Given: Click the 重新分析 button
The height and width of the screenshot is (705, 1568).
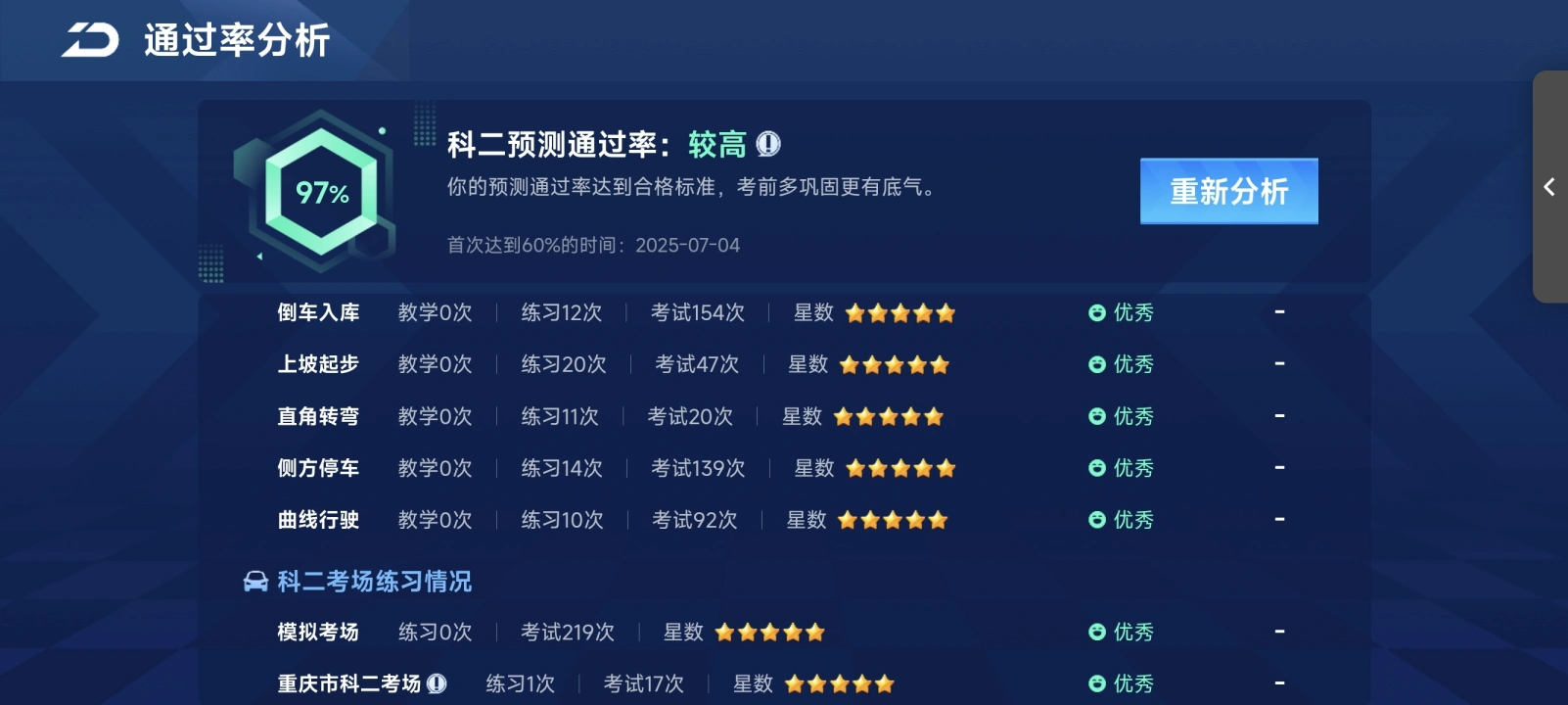Looking at the screenshot, I should 1228,191.
